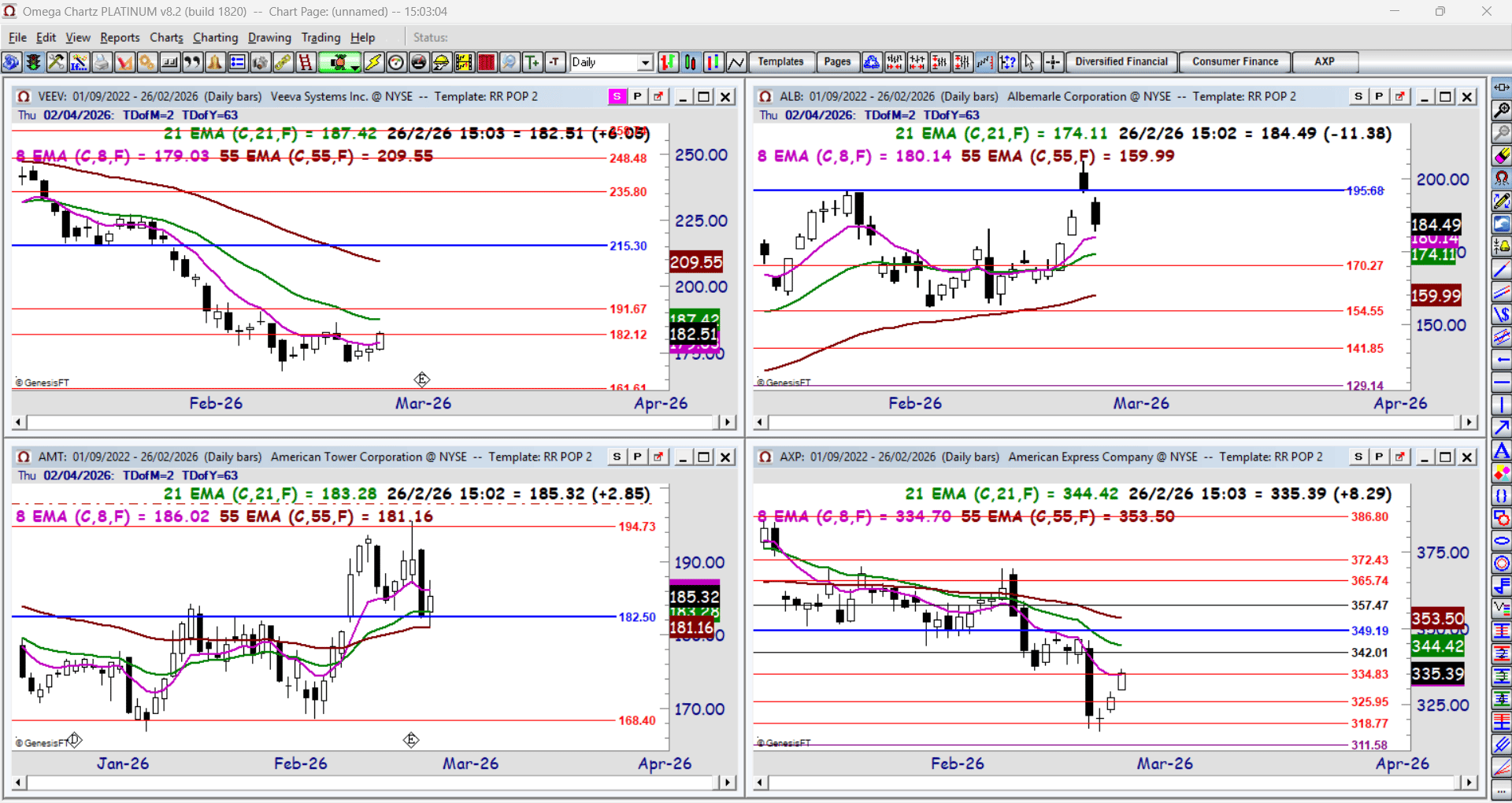Select the ellipse drawing tool in right sidebar
This screenshot has height=803, width=1512.
coord(1502,542)
